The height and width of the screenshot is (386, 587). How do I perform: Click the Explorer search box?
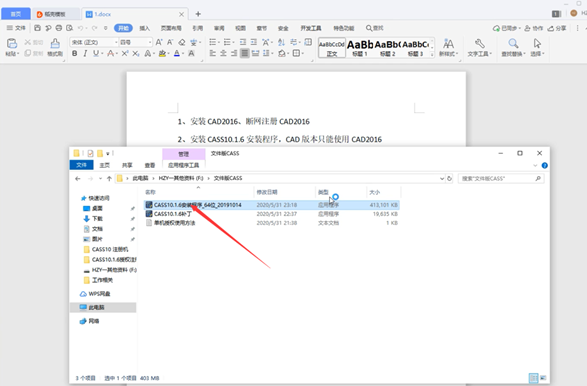pyautogui.click(x=501, y=179)
